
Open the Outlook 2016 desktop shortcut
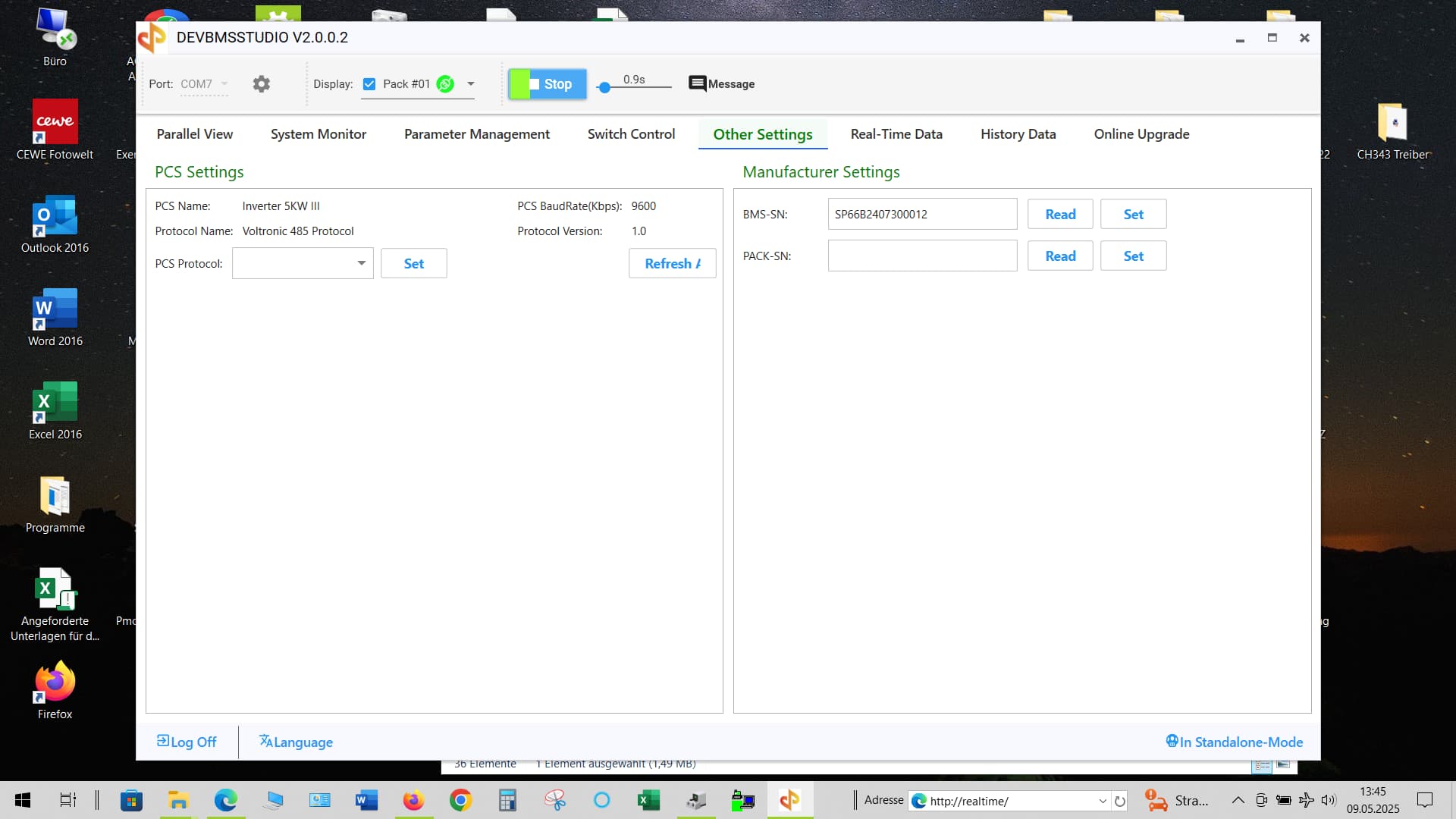click(x=55, y=224)
